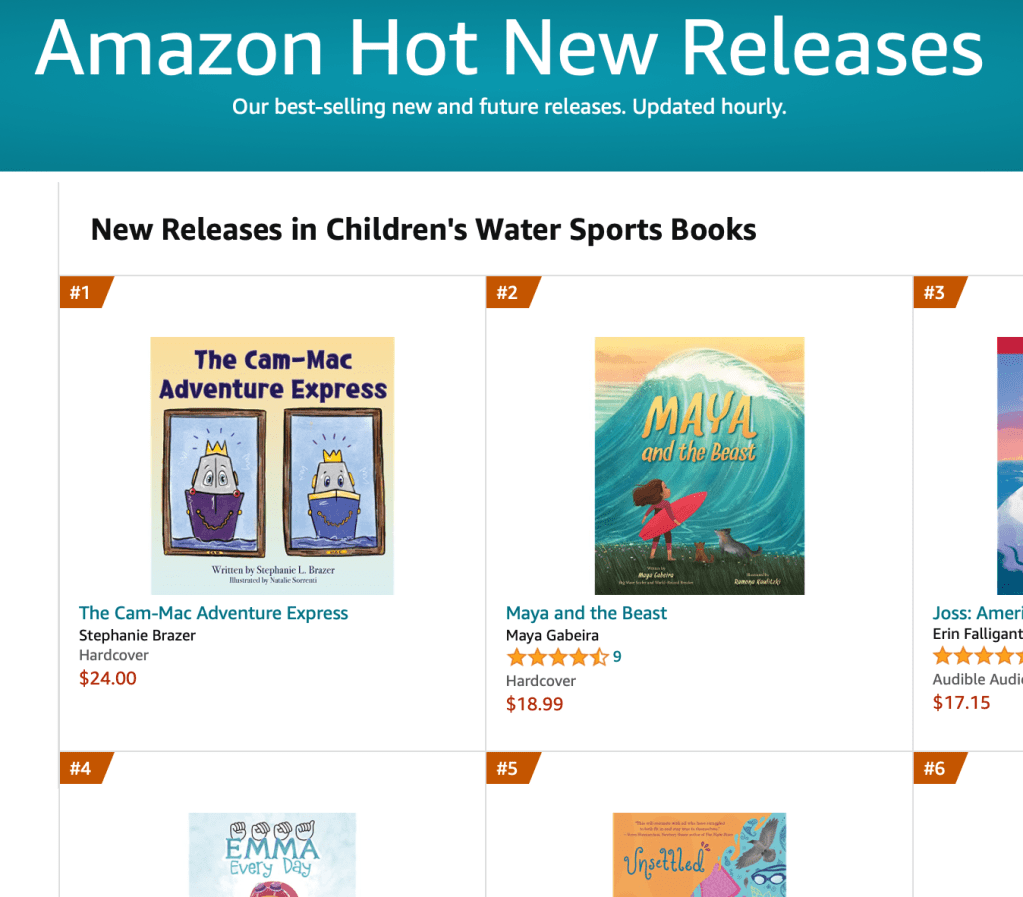Open the Emma Every Day book cover

point(272,855)
